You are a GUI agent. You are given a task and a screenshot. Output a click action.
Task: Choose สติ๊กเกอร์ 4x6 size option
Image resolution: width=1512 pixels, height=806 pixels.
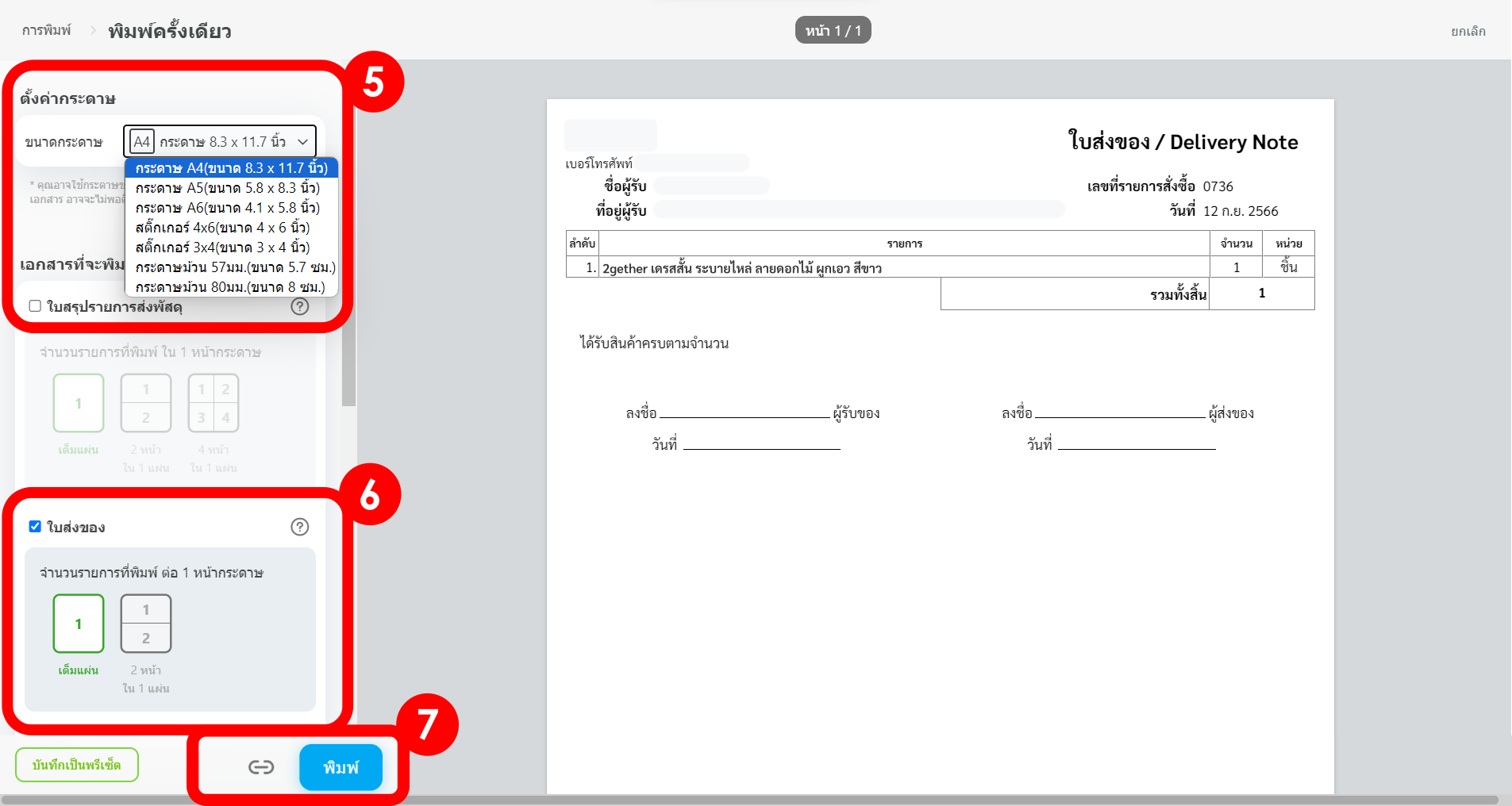(222, 228)
